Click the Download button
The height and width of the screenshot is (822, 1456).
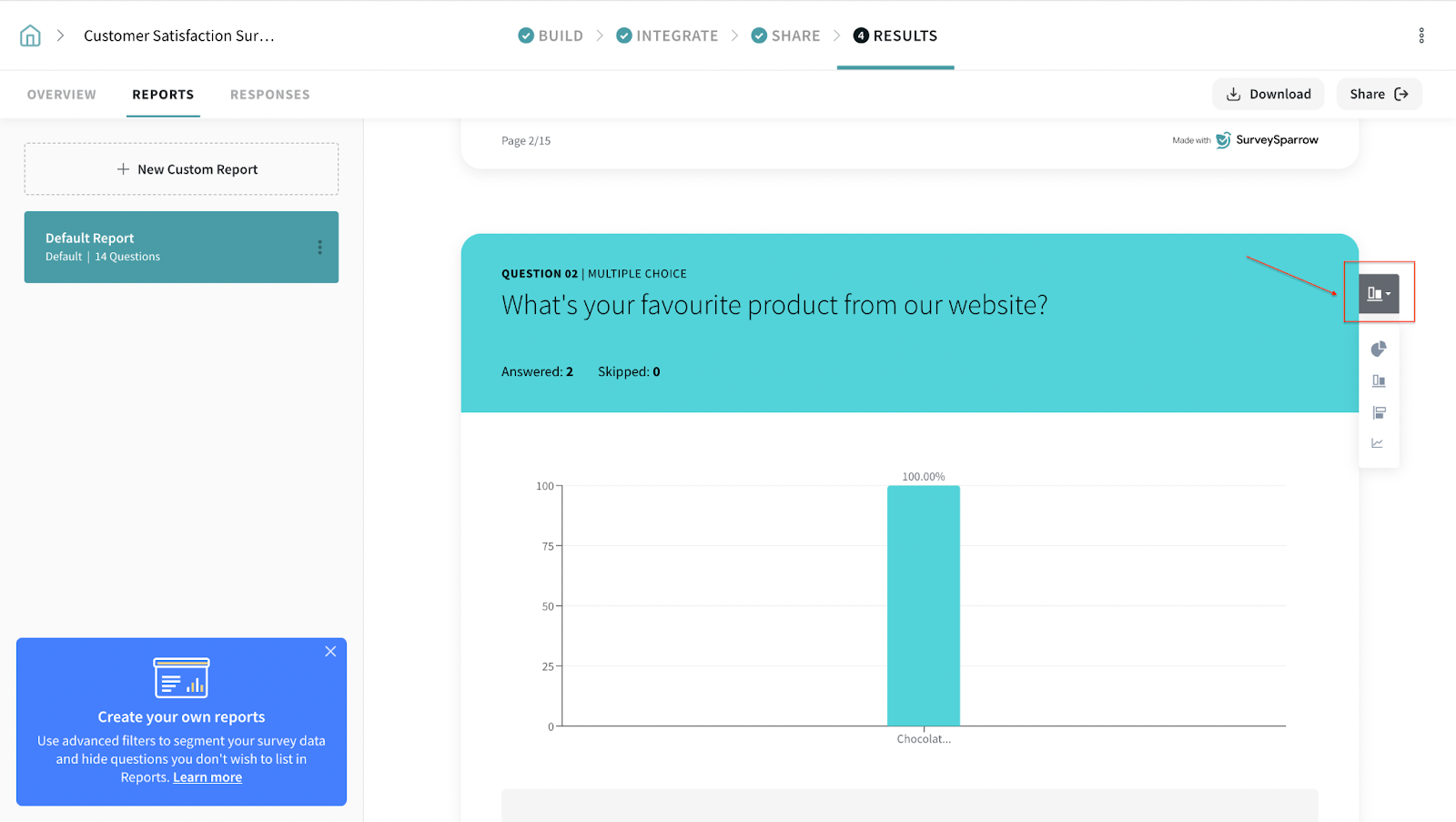1268,94
